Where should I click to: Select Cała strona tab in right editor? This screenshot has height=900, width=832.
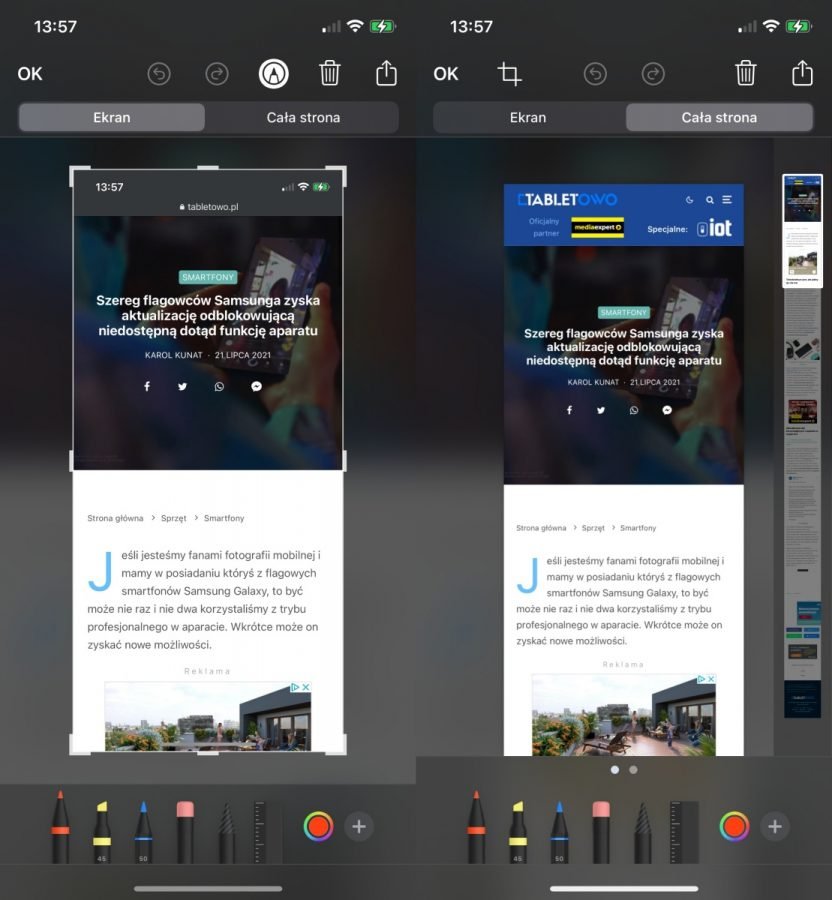(719, 118)
